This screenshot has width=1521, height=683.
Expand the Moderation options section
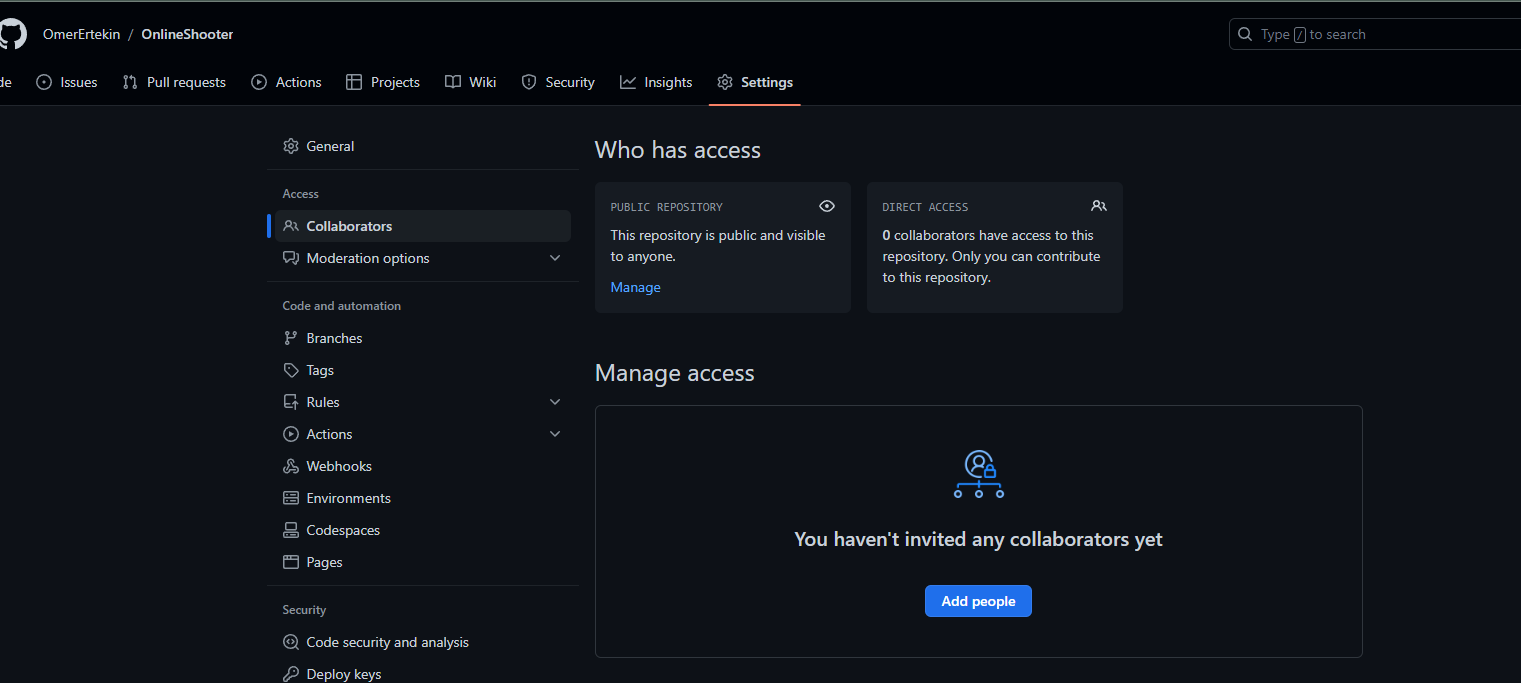[x=555, y=258]
